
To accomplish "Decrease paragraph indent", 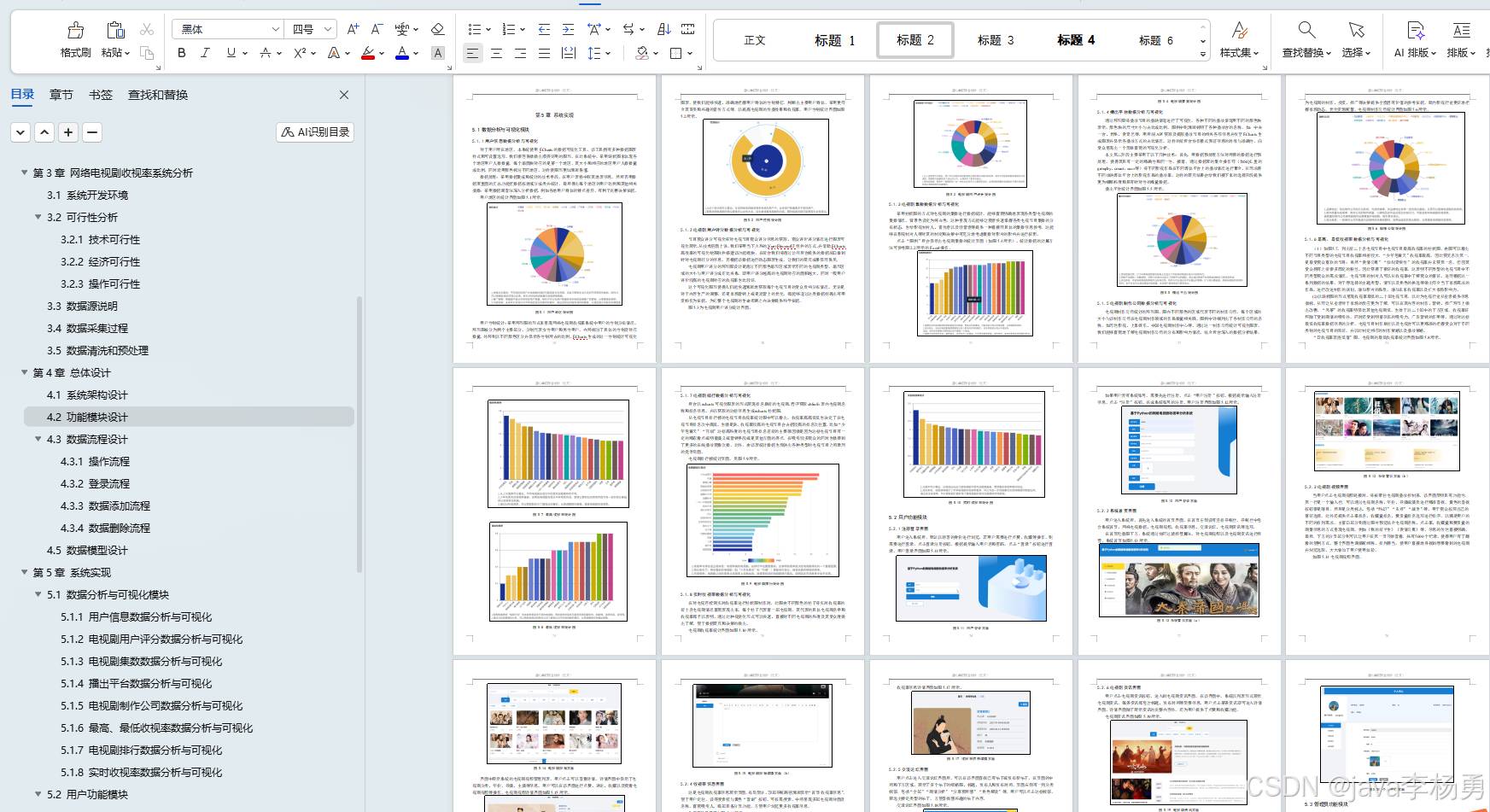I will tap(544, 29).
